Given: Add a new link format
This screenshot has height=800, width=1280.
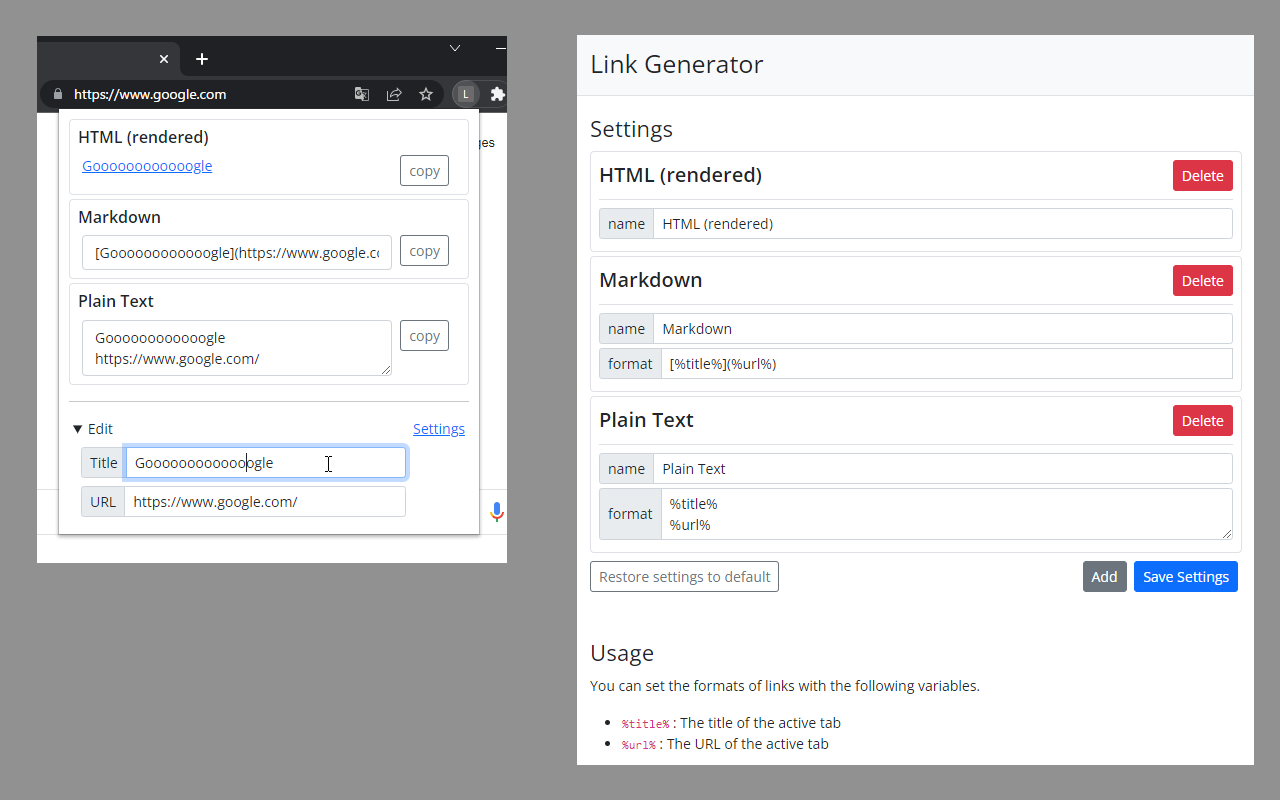Looking at the screenshot, I should coord(1104,576).
